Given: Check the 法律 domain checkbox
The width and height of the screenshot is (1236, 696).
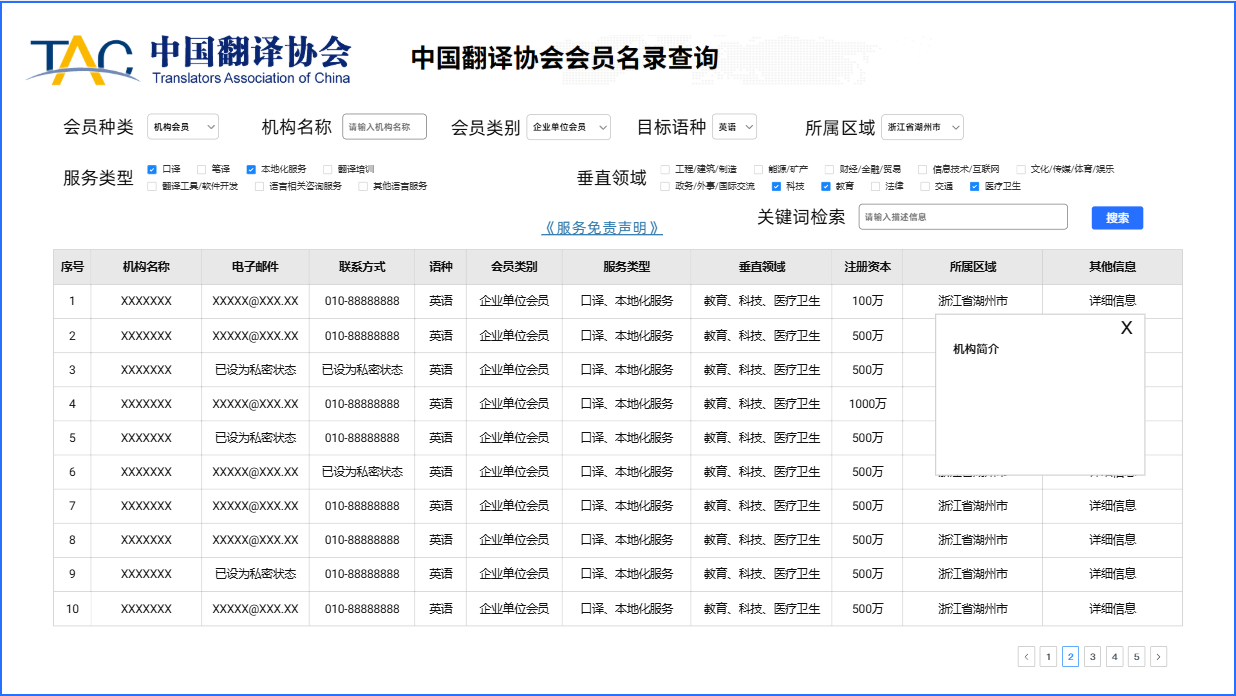Looking at the screenshot, I should [x=876, y=186].
